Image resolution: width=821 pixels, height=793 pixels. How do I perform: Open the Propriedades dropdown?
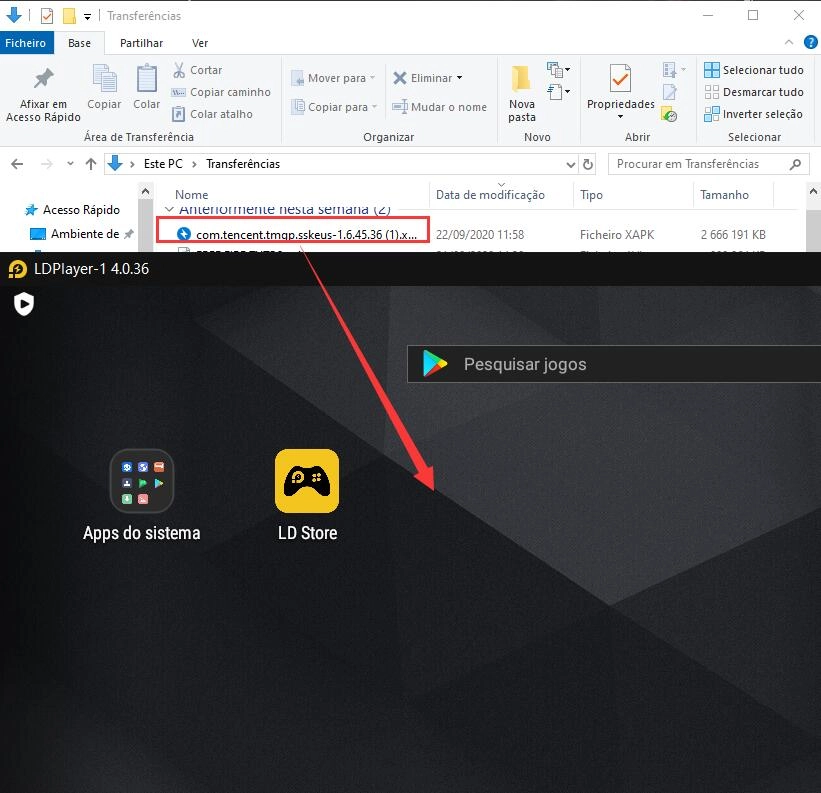pyautogui.click(x=620, y=116)
